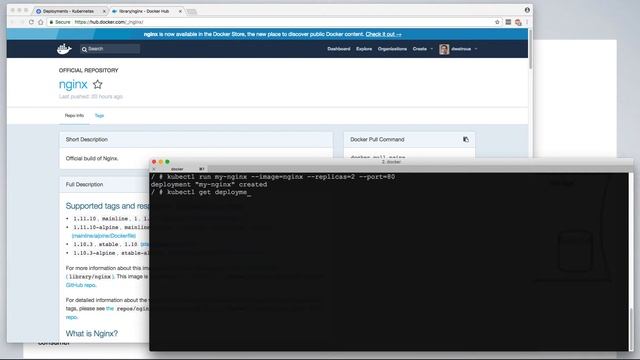
Task: Bookmark this page with the star icon
Action: tap(497, 22)
